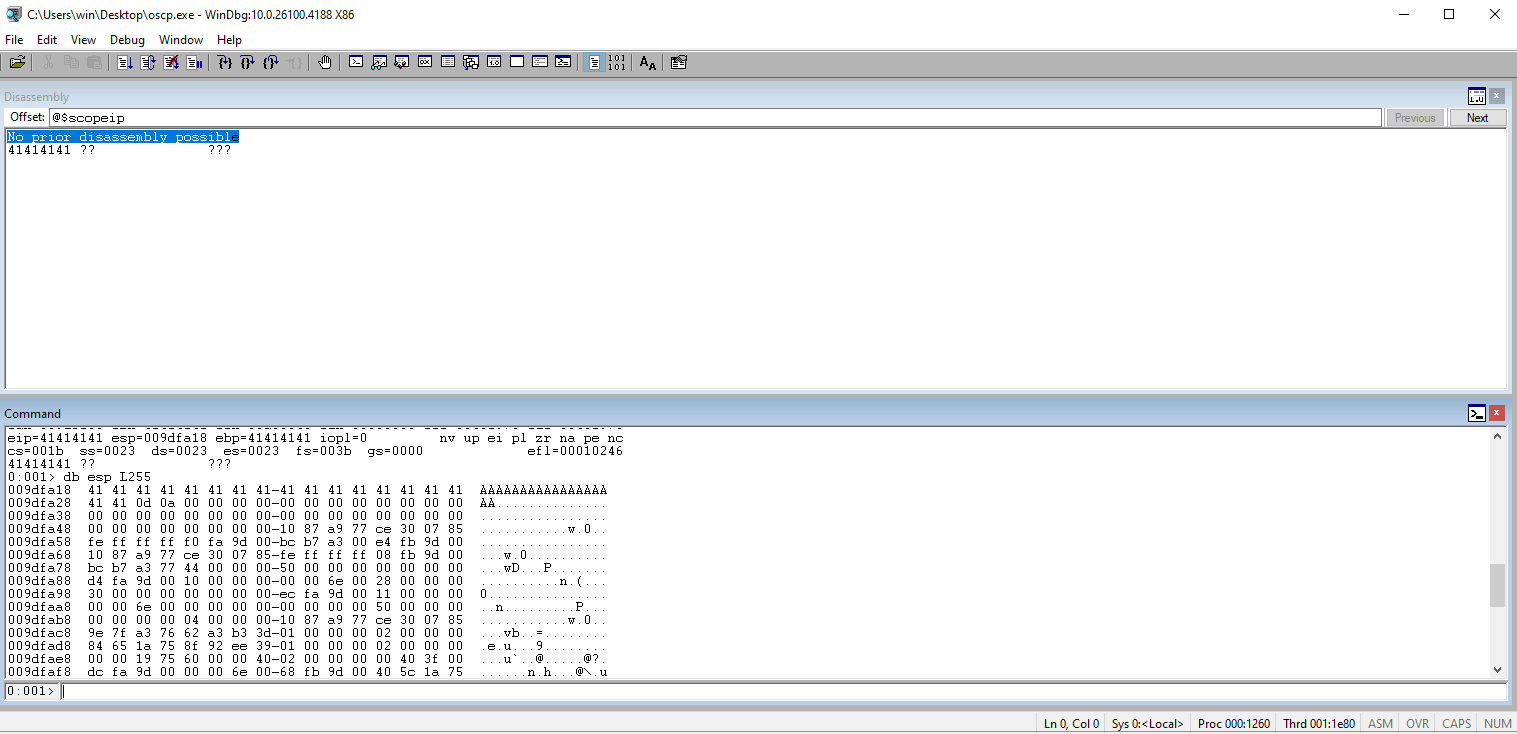Screen dimensions: 1517x734
Task: Toggle breakpoint with the hand icon
Action: 325,63
